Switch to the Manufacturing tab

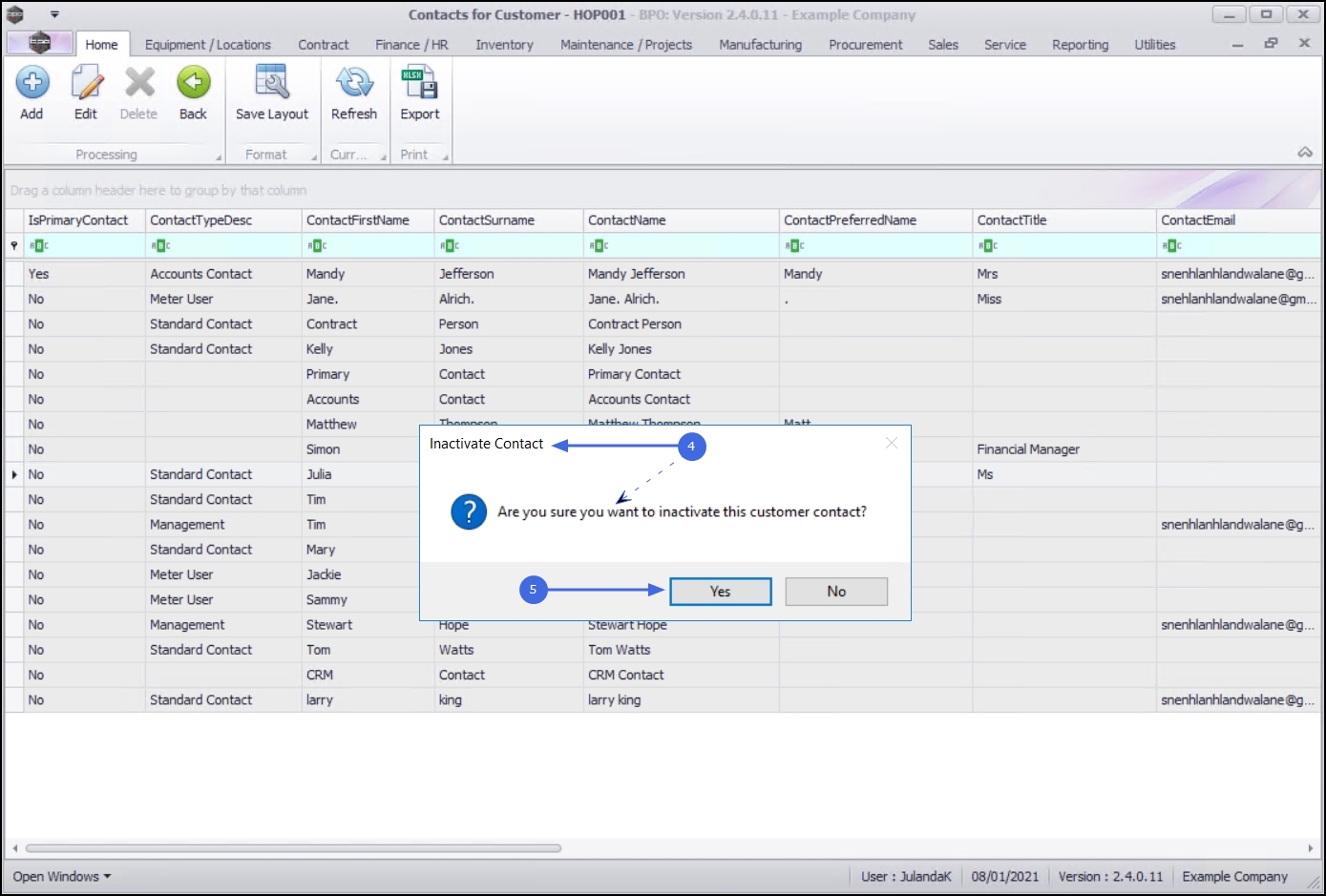761,45
